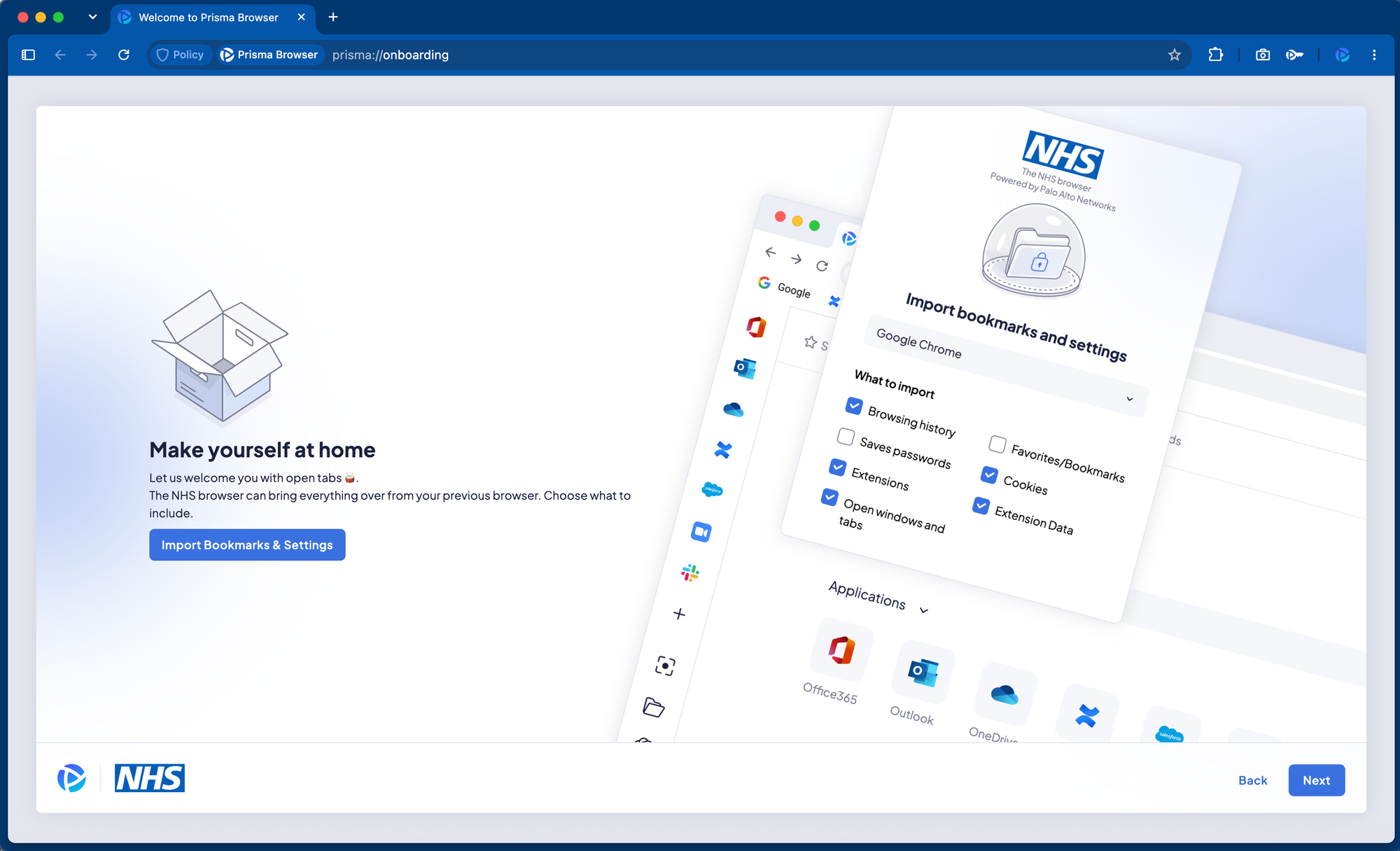The image size is (1400, 851).
Task: Go Back to the previous onboarding step
Action: (1253, 780)
